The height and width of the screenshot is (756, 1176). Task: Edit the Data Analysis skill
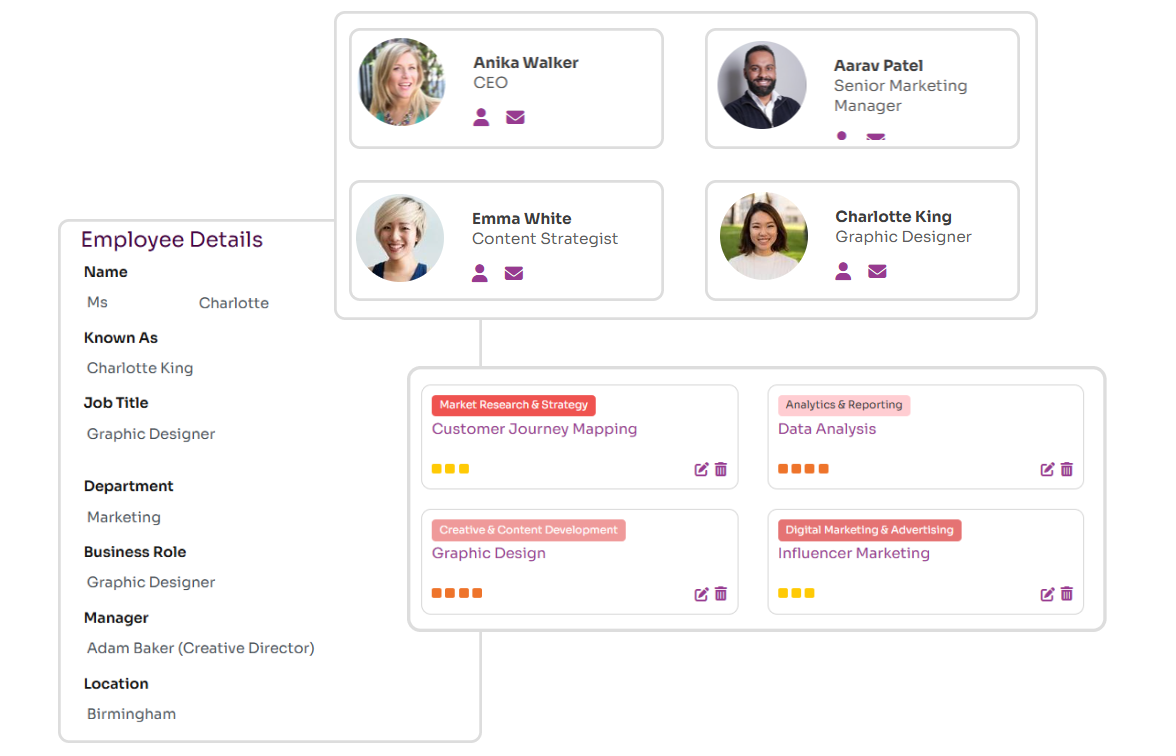pyautogui.click(x=1048, y=470)
